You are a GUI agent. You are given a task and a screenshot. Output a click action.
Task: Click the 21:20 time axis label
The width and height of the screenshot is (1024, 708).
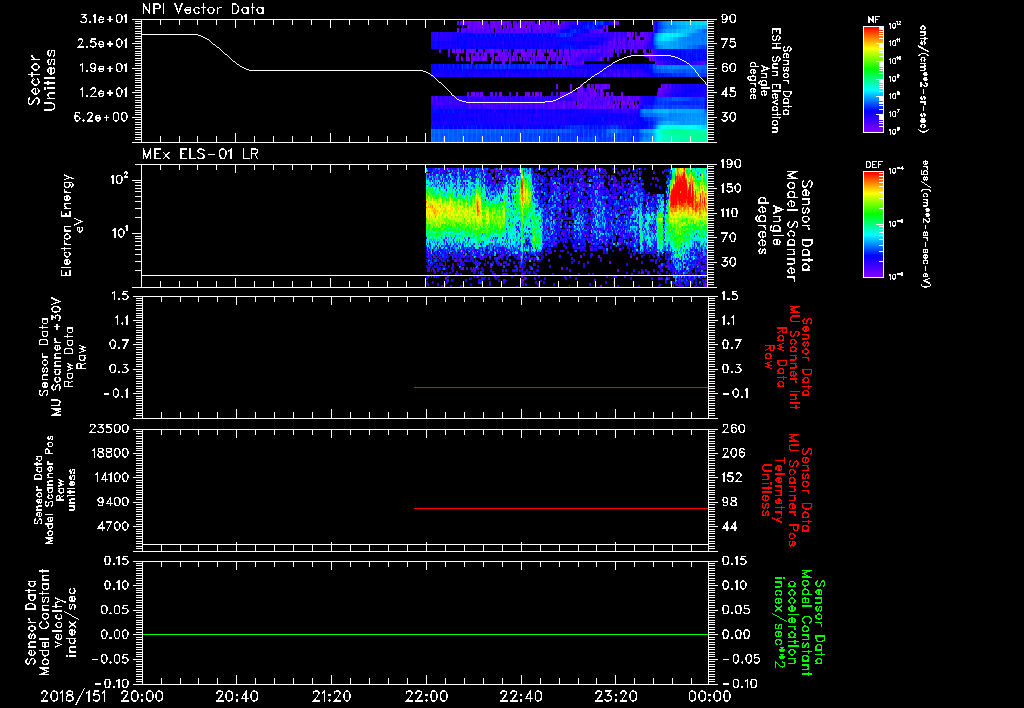pyautogui.click(x=331, y=696)
